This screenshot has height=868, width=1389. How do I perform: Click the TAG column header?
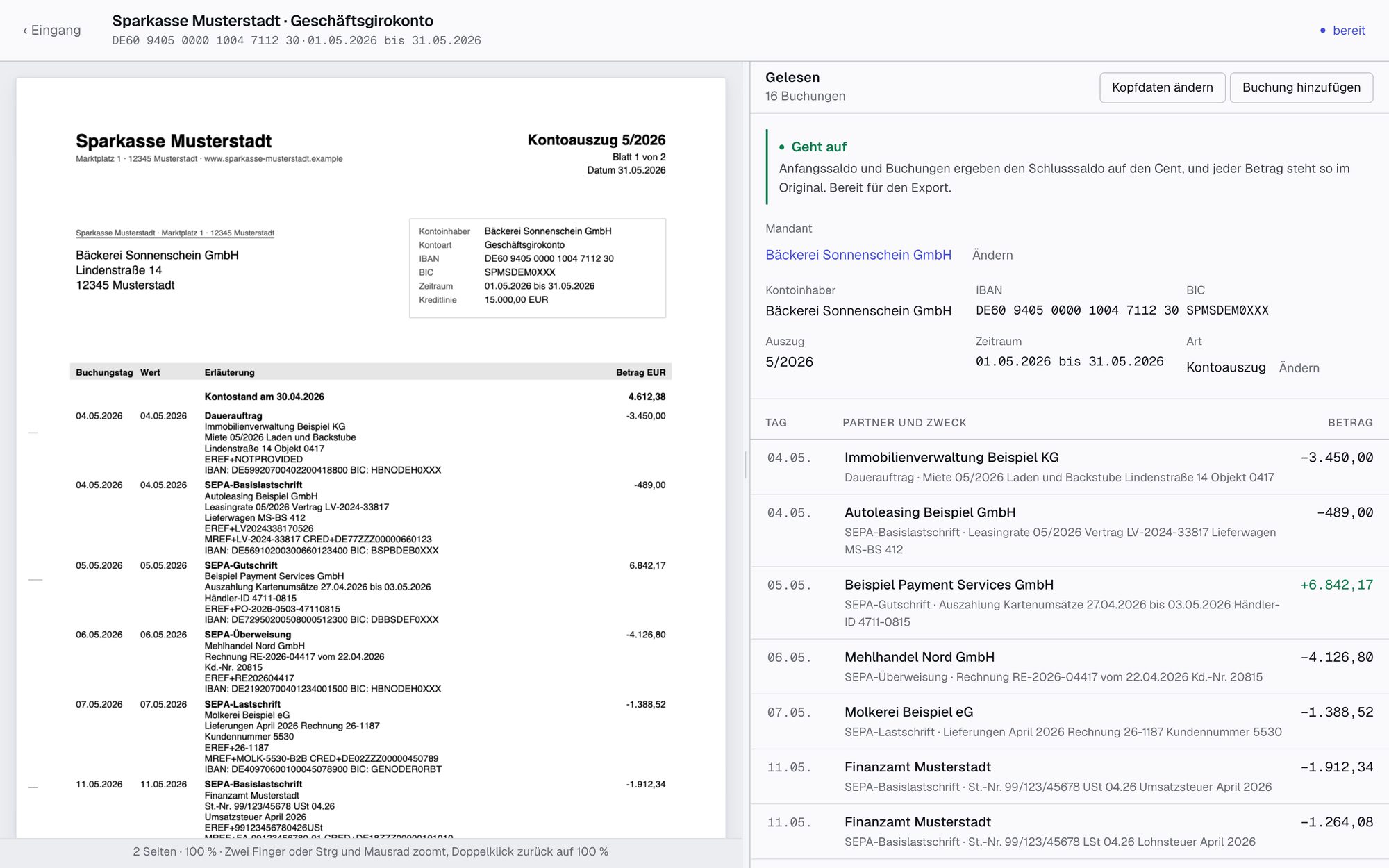pyautogui.click(x=776, y=423)
